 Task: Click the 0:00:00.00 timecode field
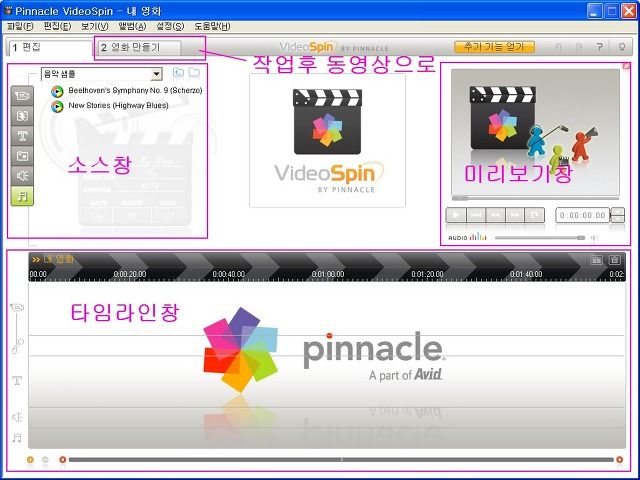[582, 215]
